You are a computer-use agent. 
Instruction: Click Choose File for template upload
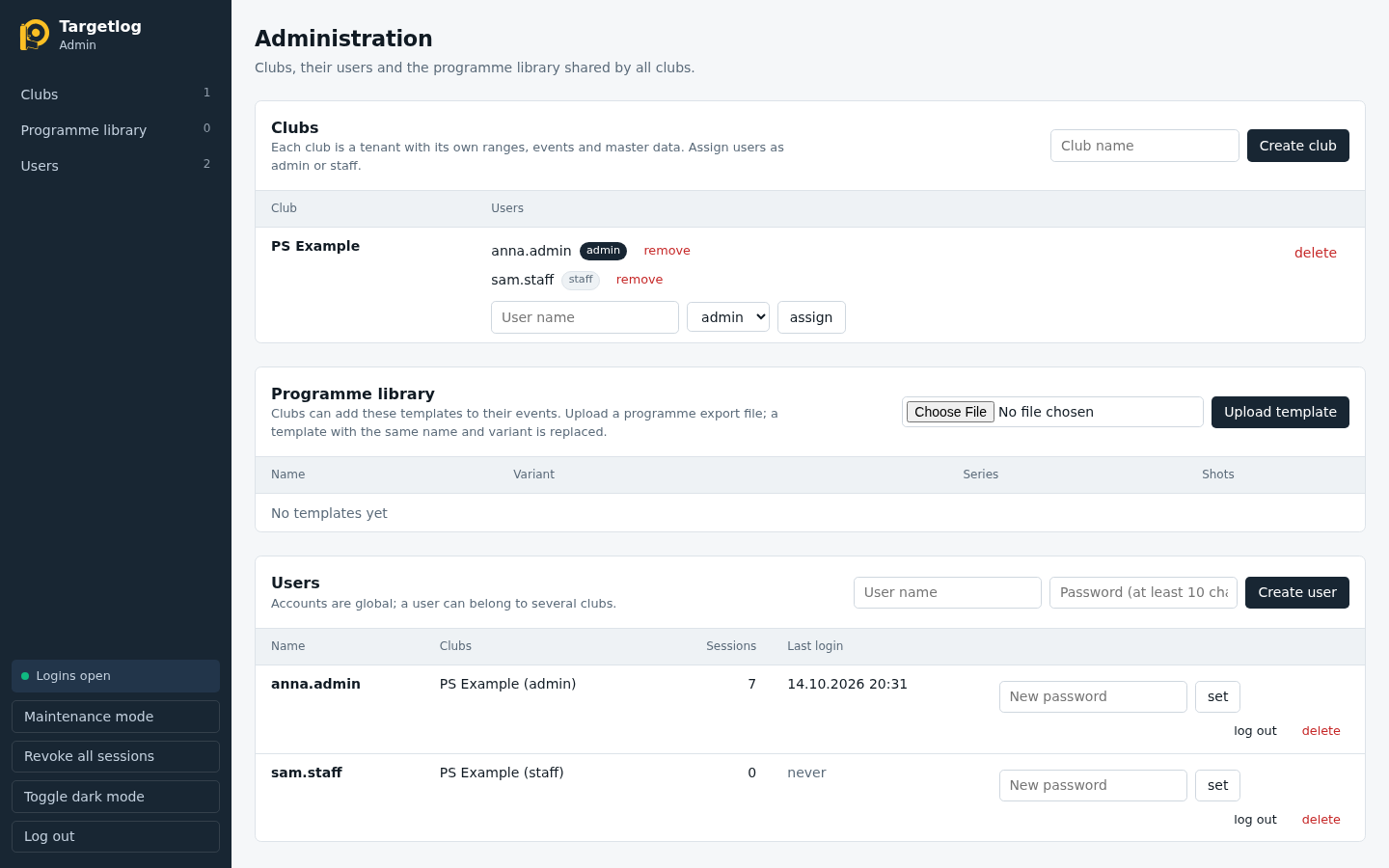pos(950,412)
